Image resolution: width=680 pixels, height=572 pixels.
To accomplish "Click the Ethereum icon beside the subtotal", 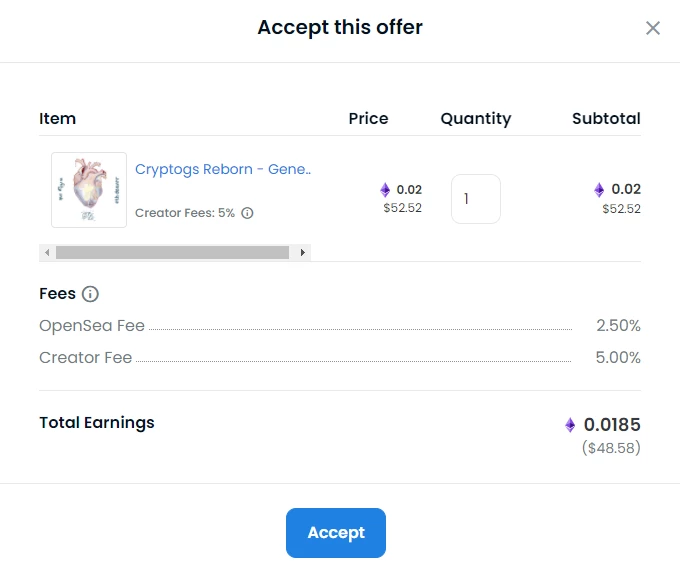I will click(599, 190).
